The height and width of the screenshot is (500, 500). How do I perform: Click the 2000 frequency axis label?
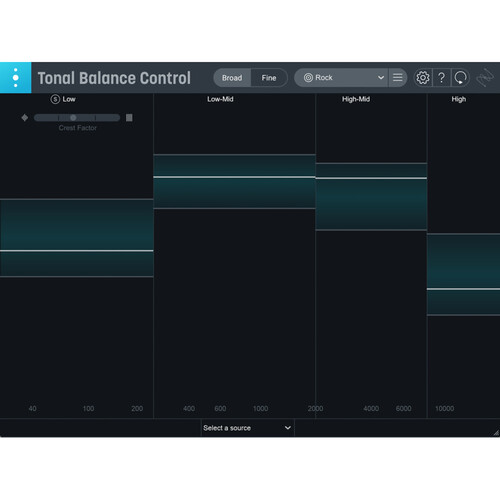point(315,408)
